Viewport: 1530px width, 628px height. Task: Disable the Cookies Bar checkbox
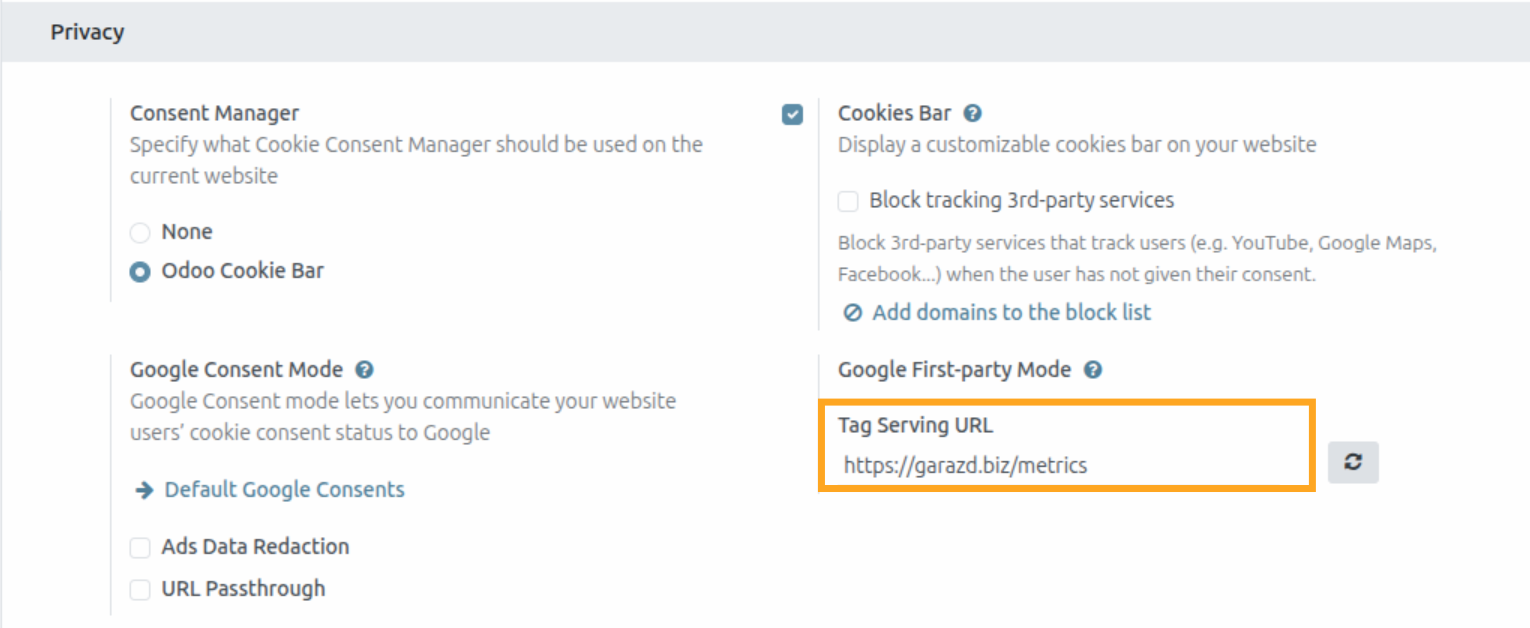792,115
